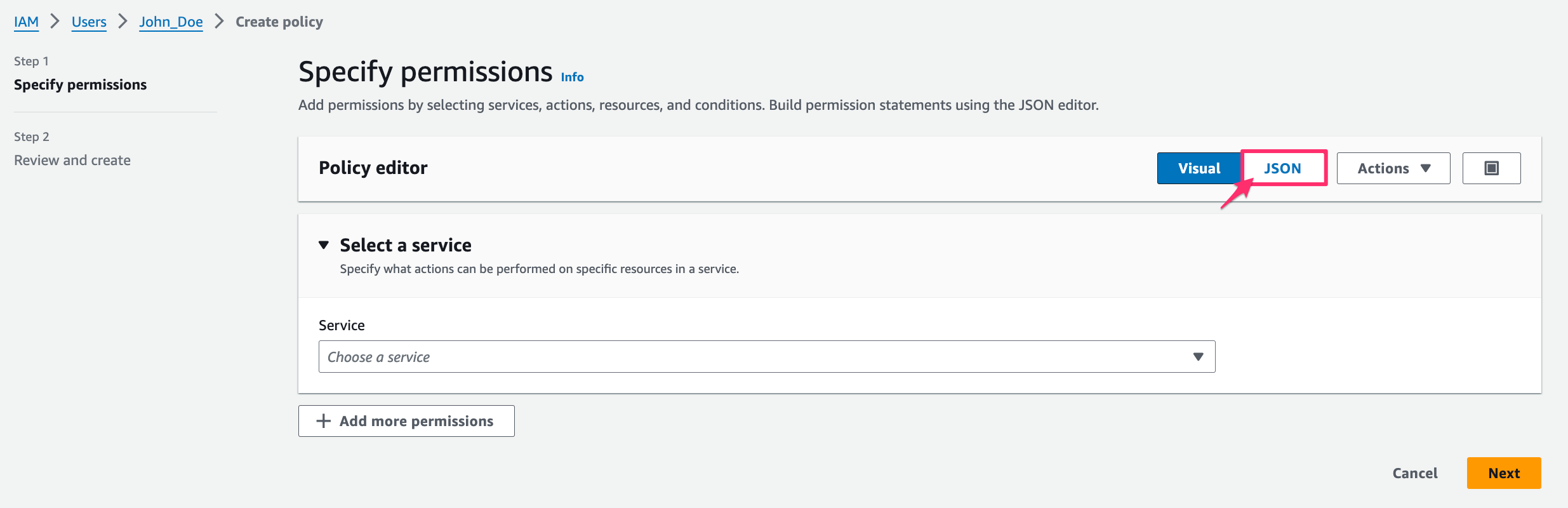Click the Actions dropdown arrow icon
The image size is (1568, 508).
click(1425, 168)
